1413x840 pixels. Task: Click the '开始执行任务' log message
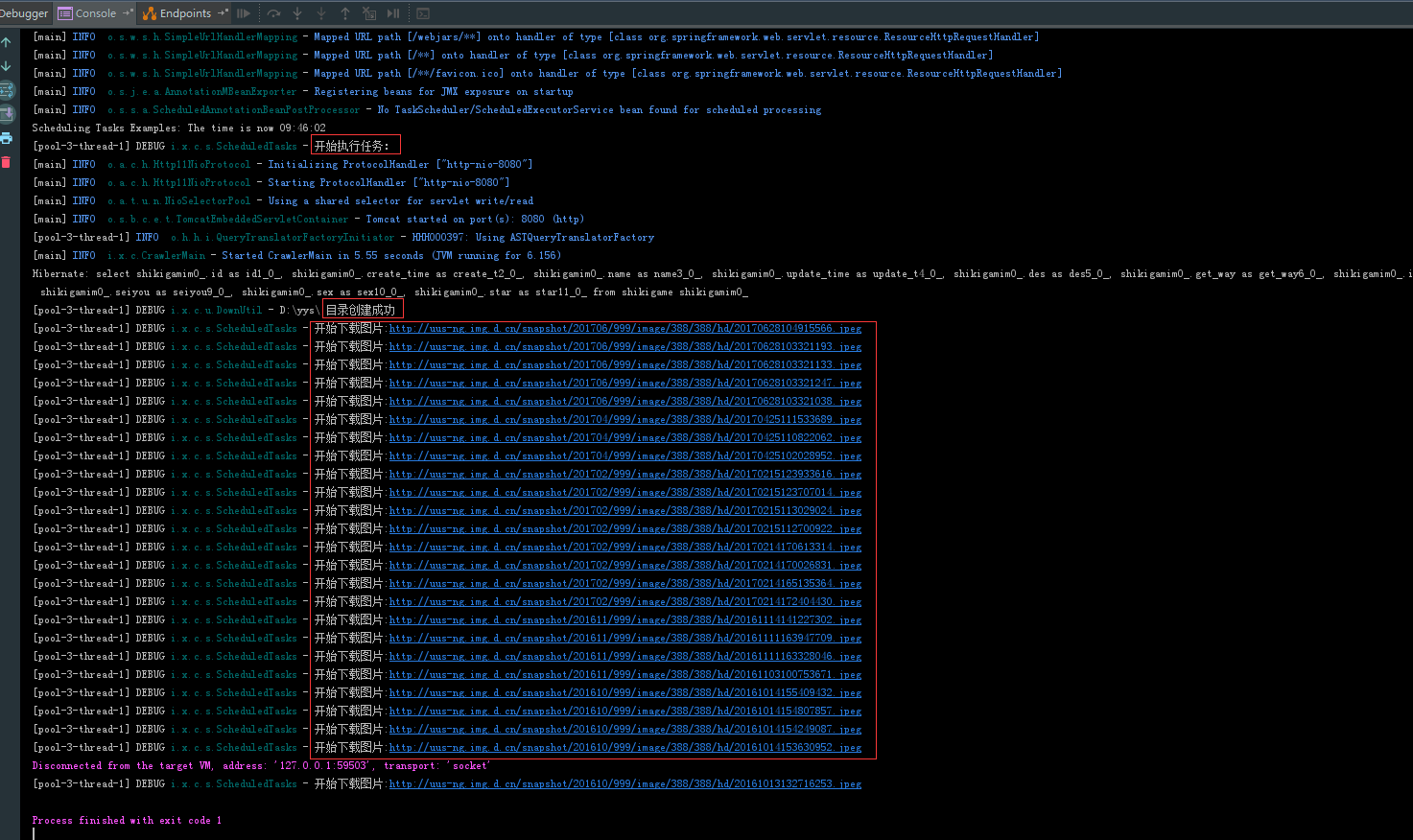pyautogui.click(x=352, y=146)
